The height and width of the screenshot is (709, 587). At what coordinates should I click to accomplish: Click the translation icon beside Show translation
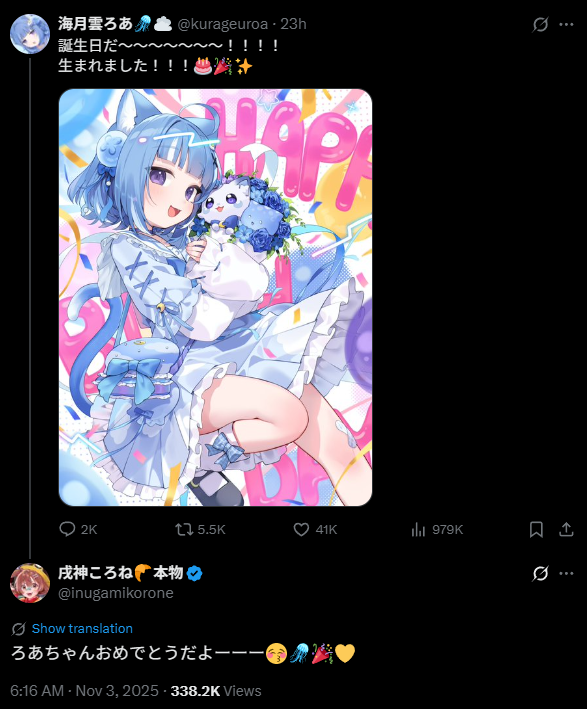(19, 629)
